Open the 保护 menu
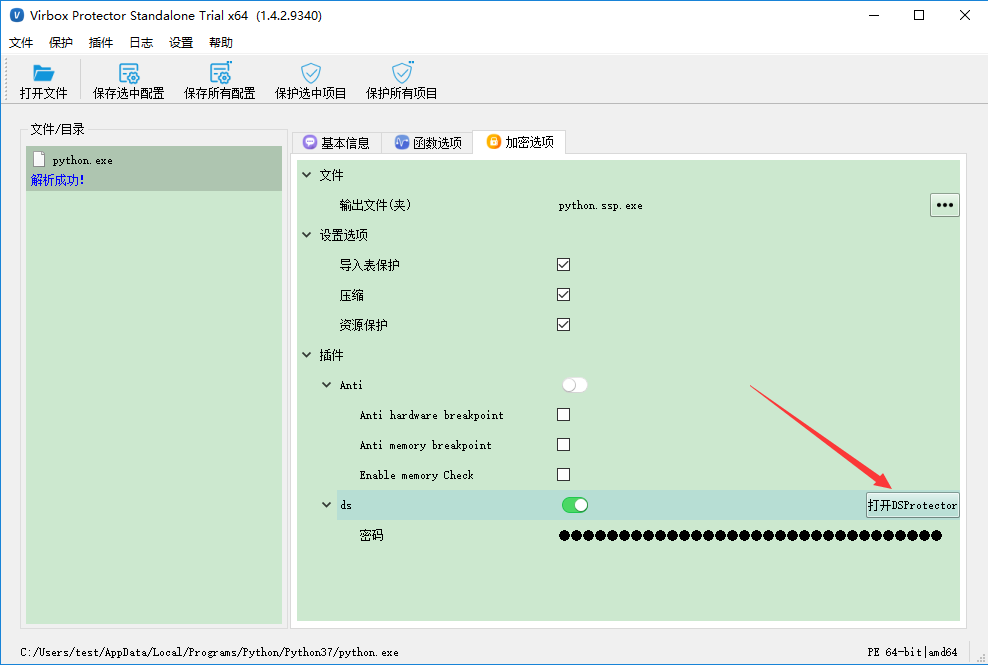Image resolution: width=988 pixels, height=665 pixels. click(60, 42)
